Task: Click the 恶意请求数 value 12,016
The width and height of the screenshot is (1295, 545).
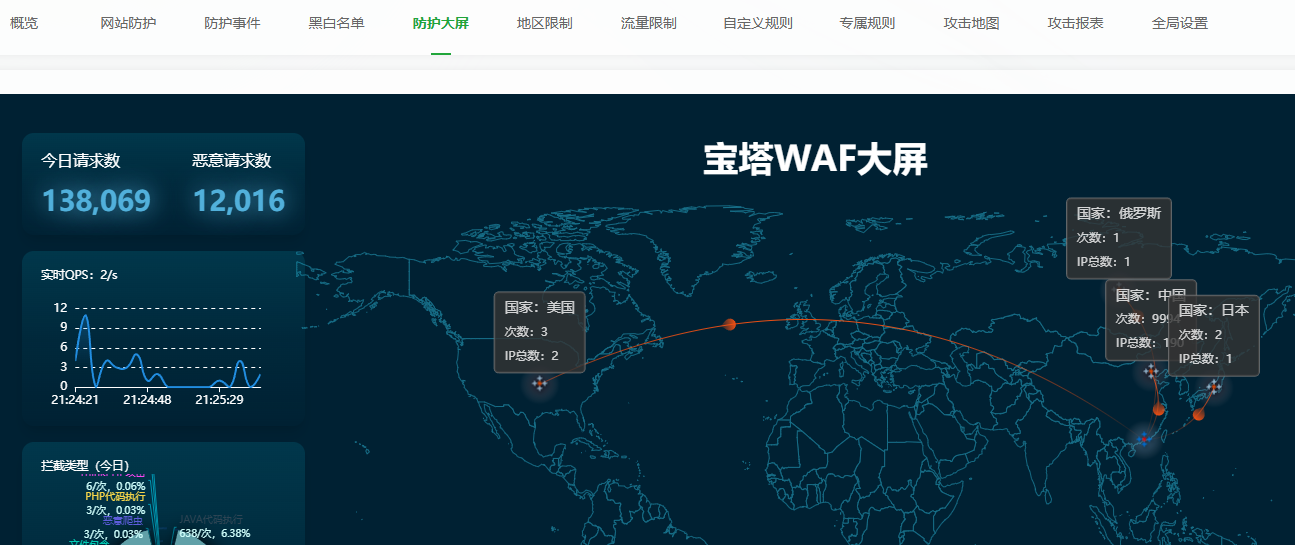Action: tap(239, 201)
